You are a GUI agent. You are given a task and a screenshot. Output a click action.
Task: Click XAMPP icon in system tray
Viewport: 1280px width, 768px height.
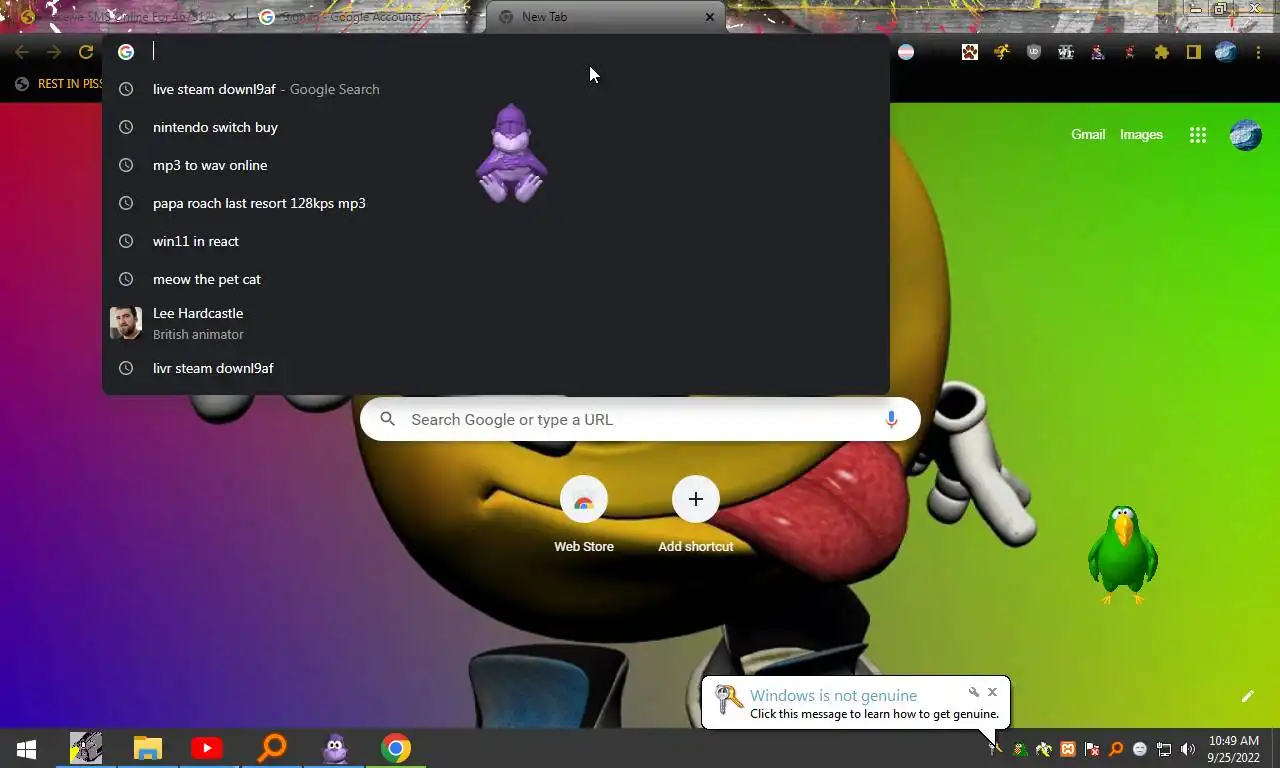pos(1068,749)
